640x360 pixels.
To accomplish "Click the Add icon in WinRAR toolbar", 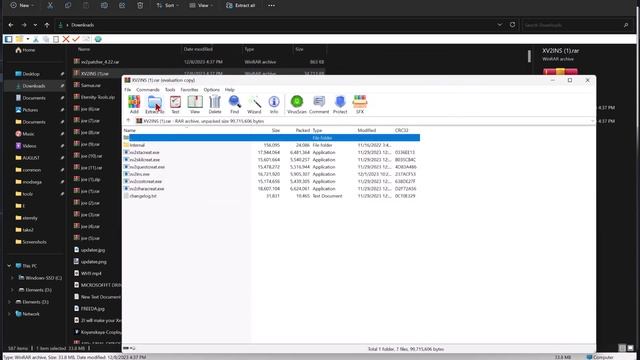I will (x=134, y=104).
